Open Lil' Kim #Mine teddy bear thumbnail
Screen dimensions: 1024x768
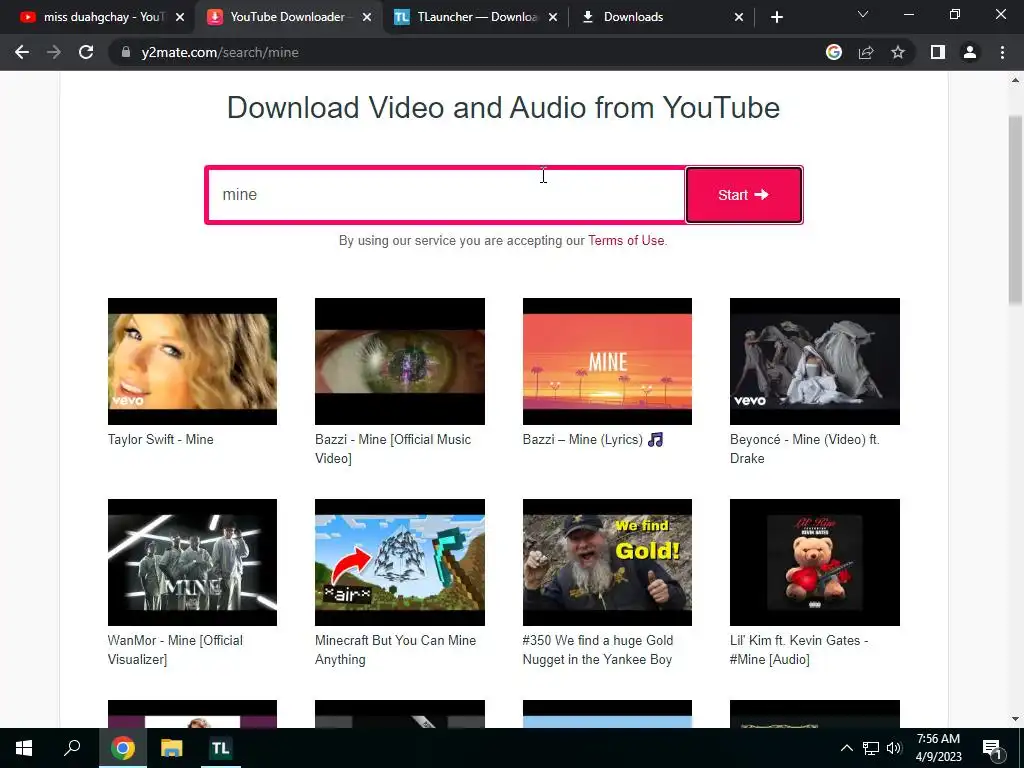[x=814, y=562]
